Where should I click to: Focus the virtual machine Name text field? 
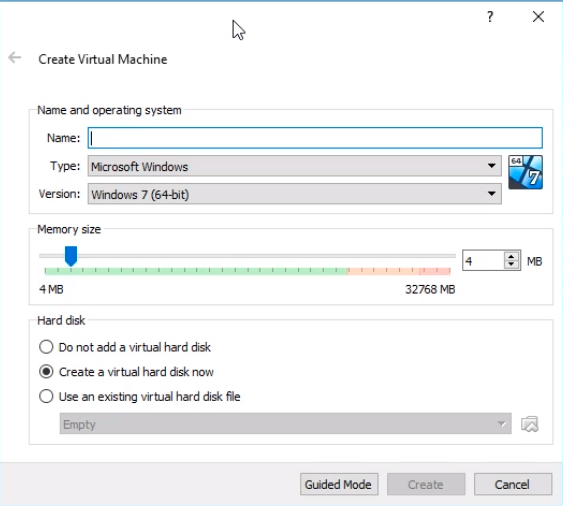pos(315,138)
